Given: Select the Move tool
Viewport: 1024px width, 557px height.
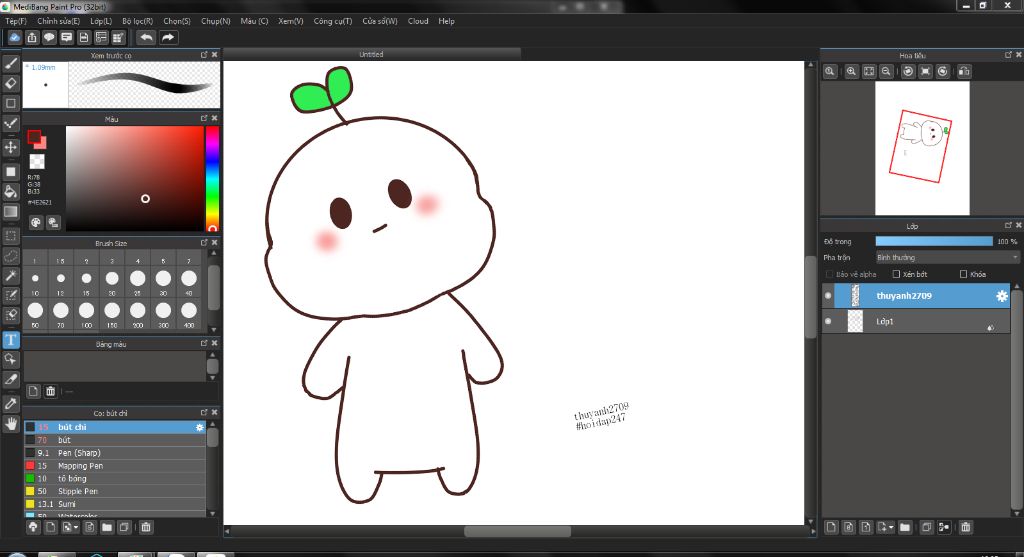Looking at the screenshot, I should click(10, 147).
